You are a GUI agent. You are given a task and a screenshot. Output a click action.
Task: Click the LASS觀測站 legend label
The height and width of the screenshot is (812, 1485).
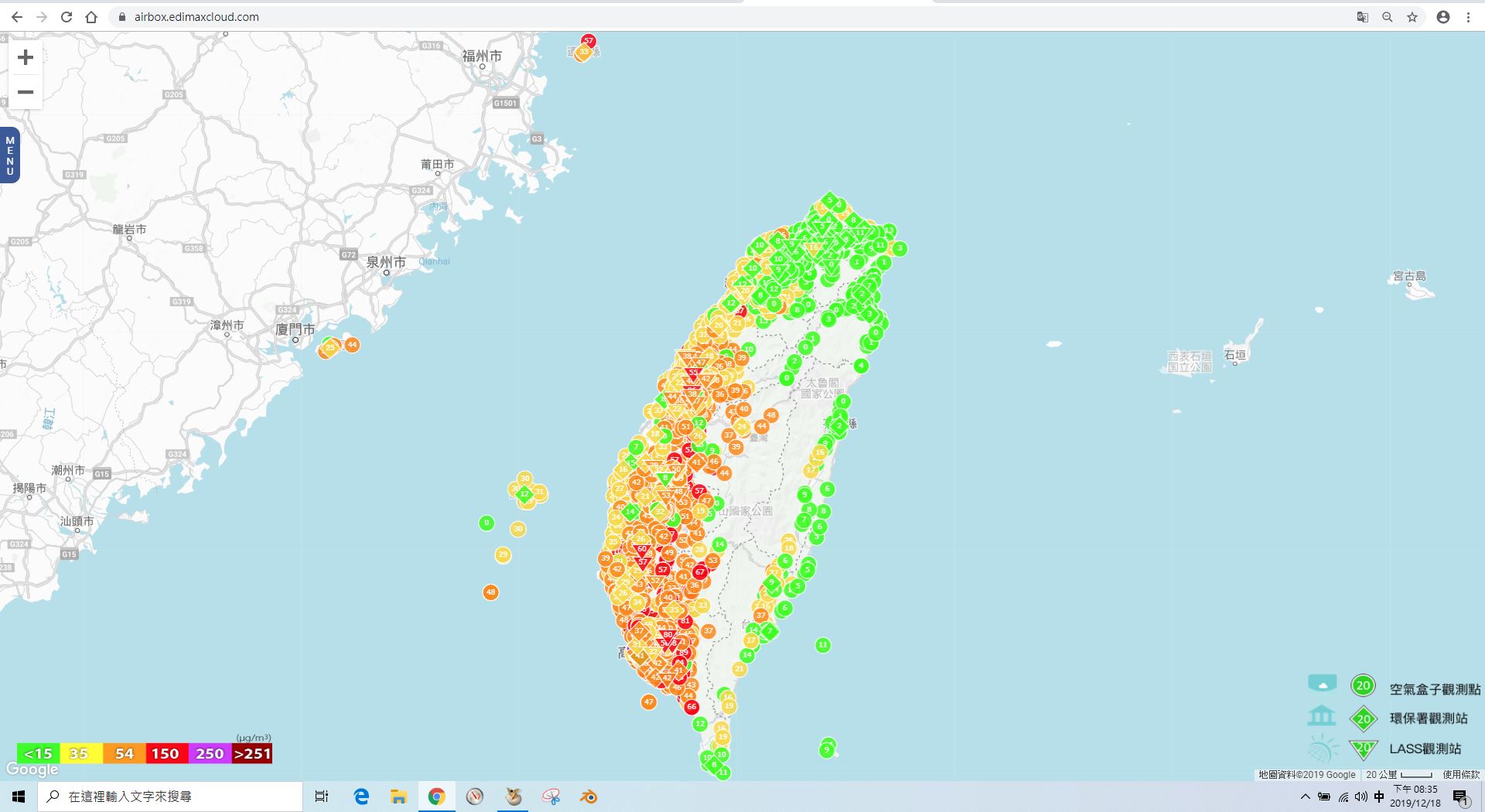[1425, 749]
